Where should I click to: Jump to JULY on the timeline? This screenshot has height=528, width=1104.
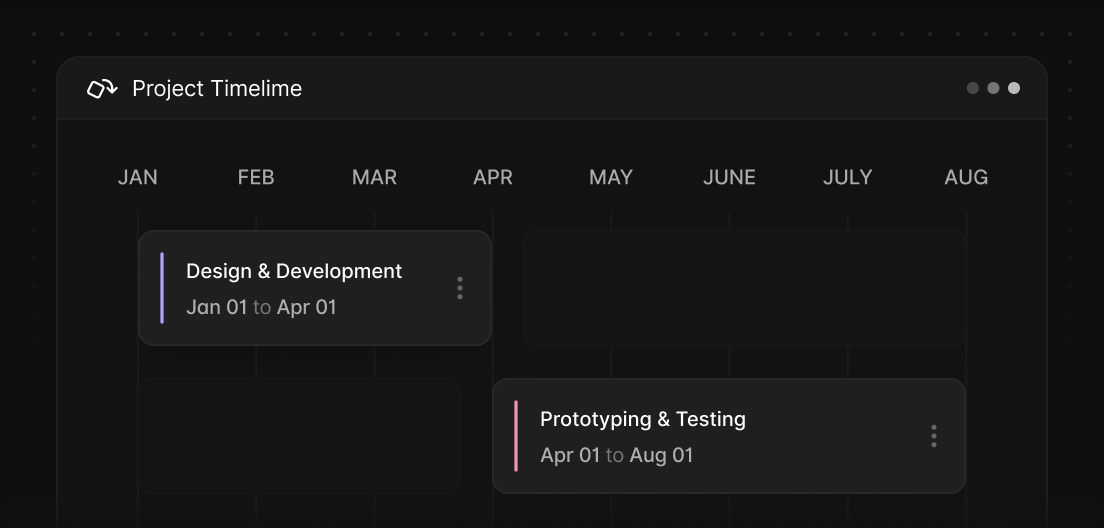pyautogui.click(x=848, y=177)
